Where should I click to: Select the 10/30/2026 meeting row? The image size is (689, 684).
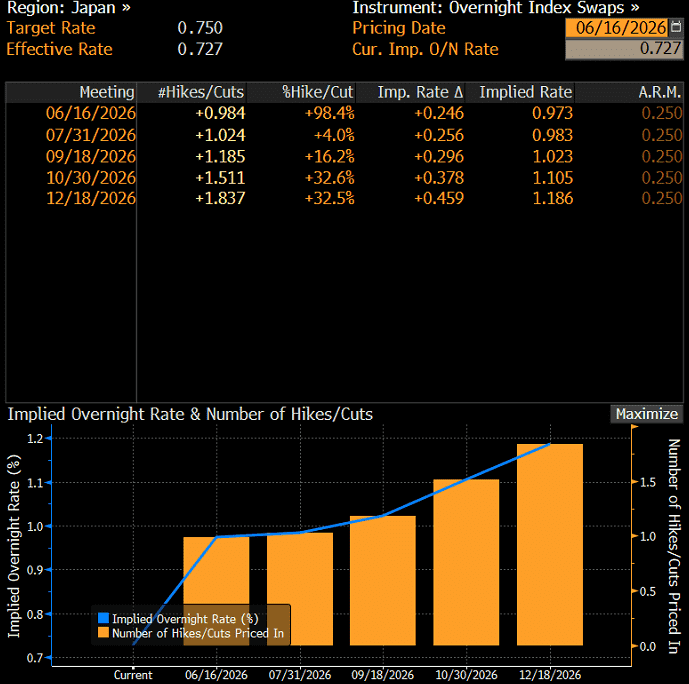pyautogui.click(x=344, y=177)
